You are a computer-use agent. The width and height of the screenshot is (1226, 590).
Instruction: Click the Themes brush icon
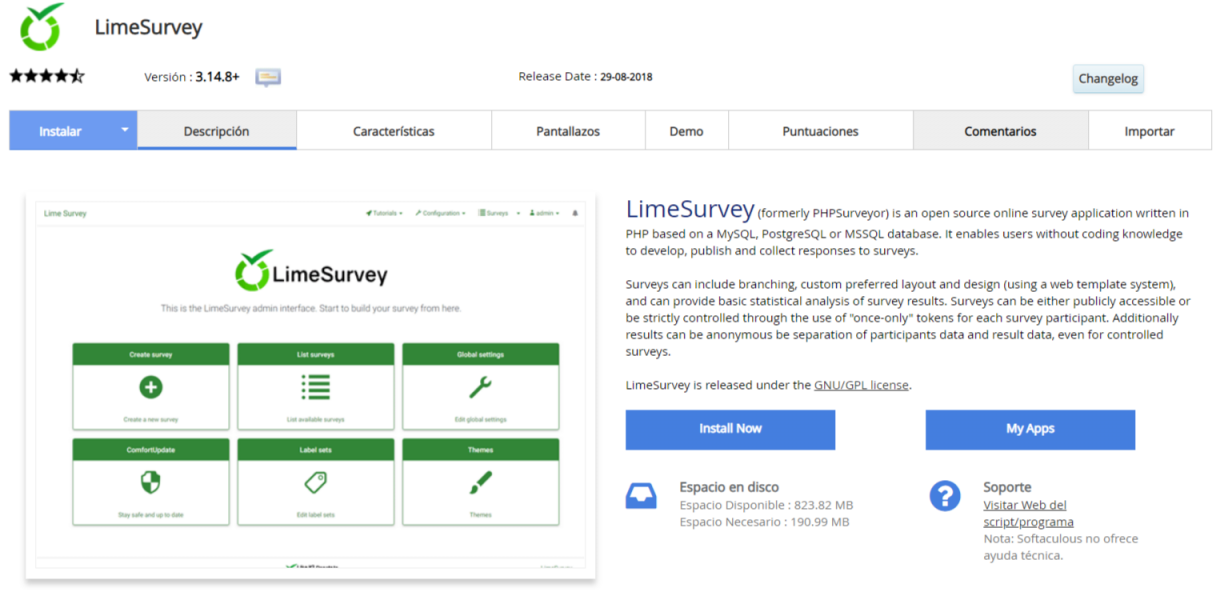coord(480,483)
